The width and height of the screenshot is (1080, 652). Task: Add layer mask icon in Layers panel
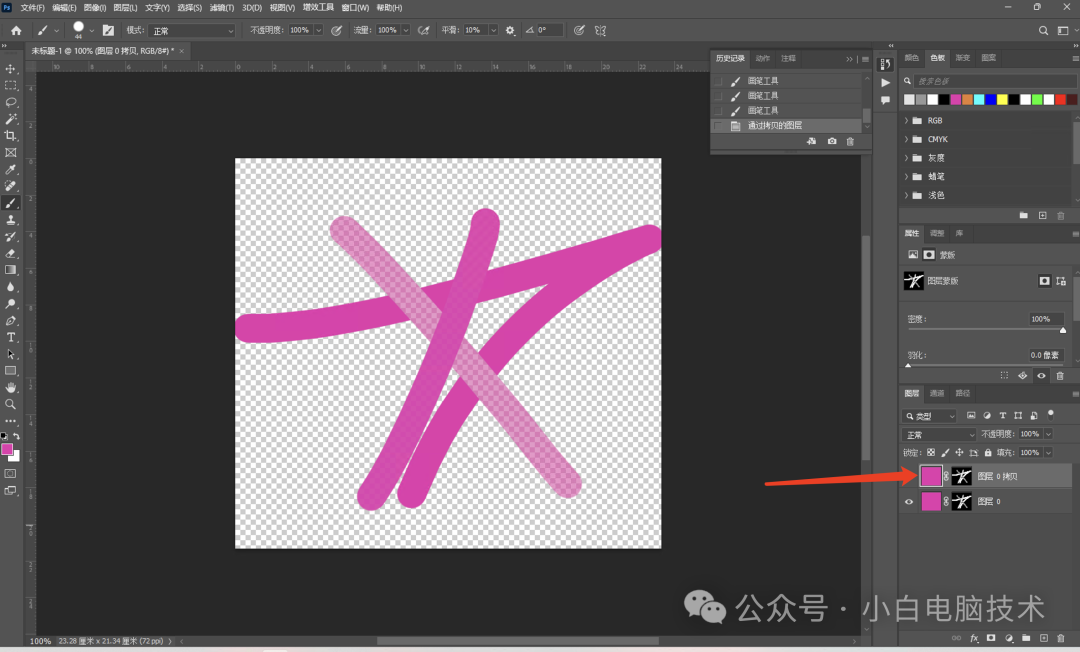[x=991, y=638]
